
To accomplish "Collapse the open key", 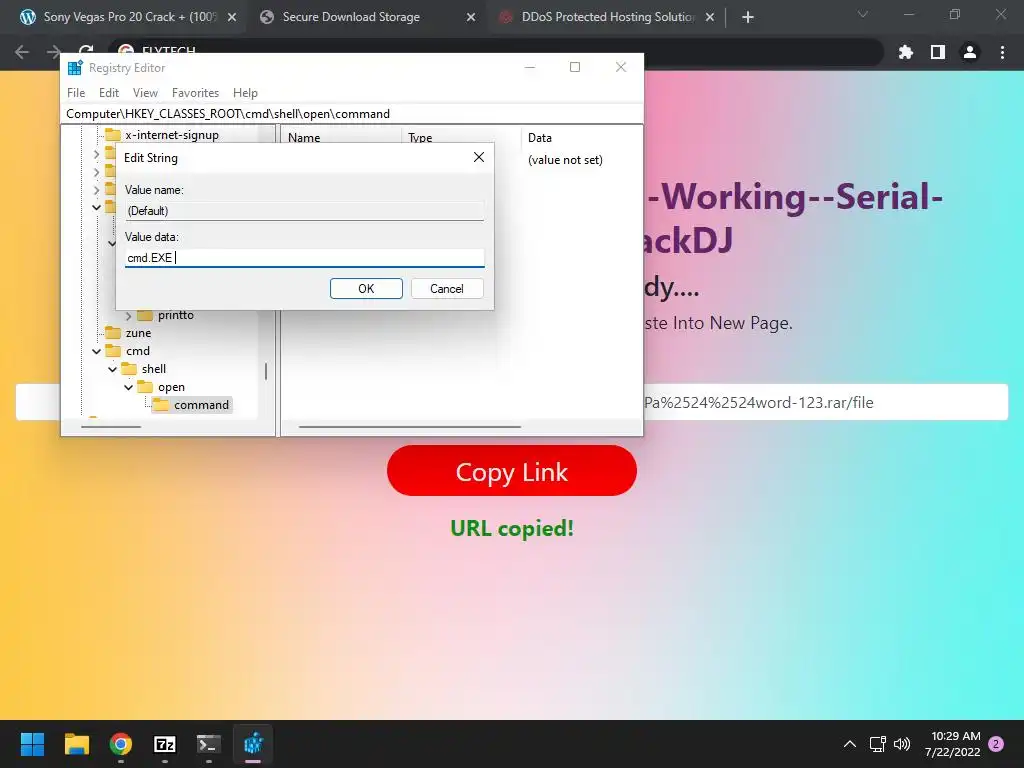I will tap(129, 387).
